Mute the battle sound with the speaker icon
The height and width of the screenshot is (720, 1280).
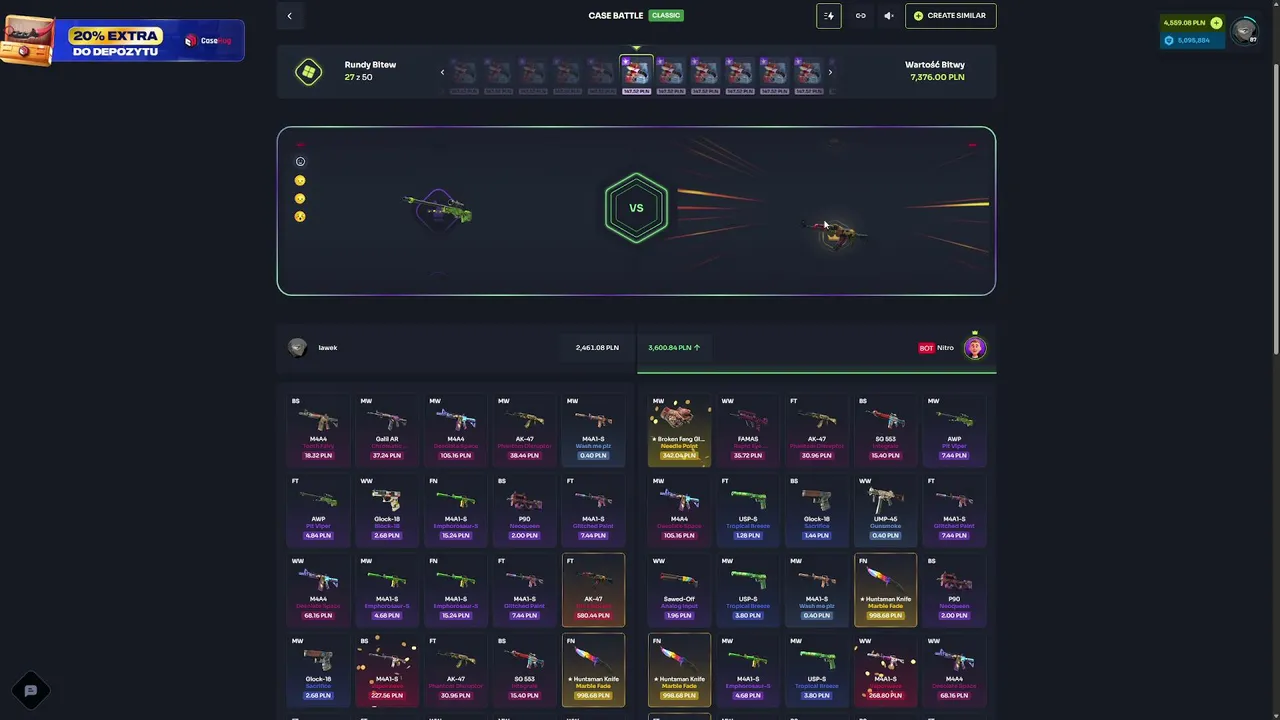coord(888,16)
